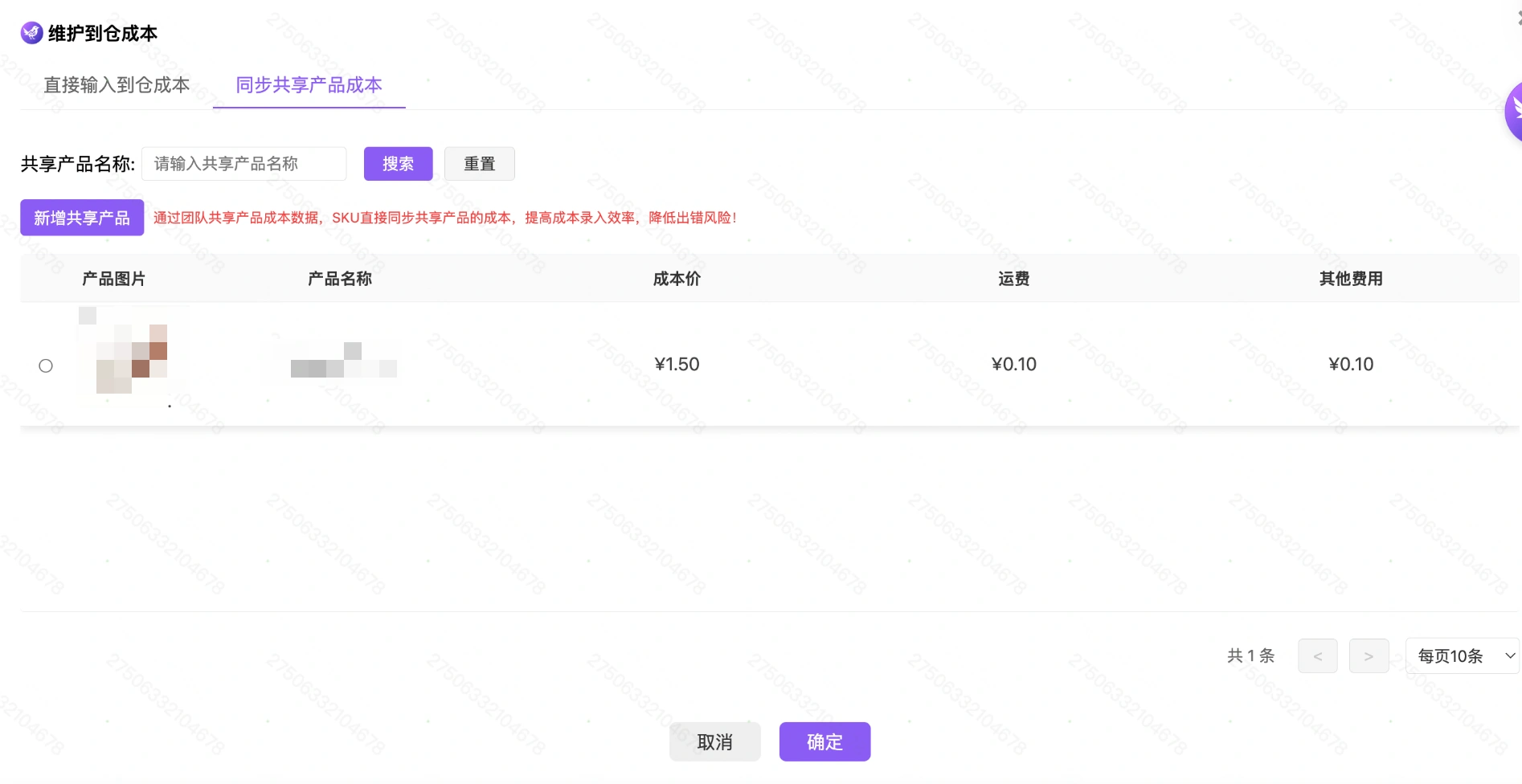Image resolution: width=1522 pixels, height=784 pixels.
Task: Open the 每页10条 page size dropdown
Action: [1462, 656]
